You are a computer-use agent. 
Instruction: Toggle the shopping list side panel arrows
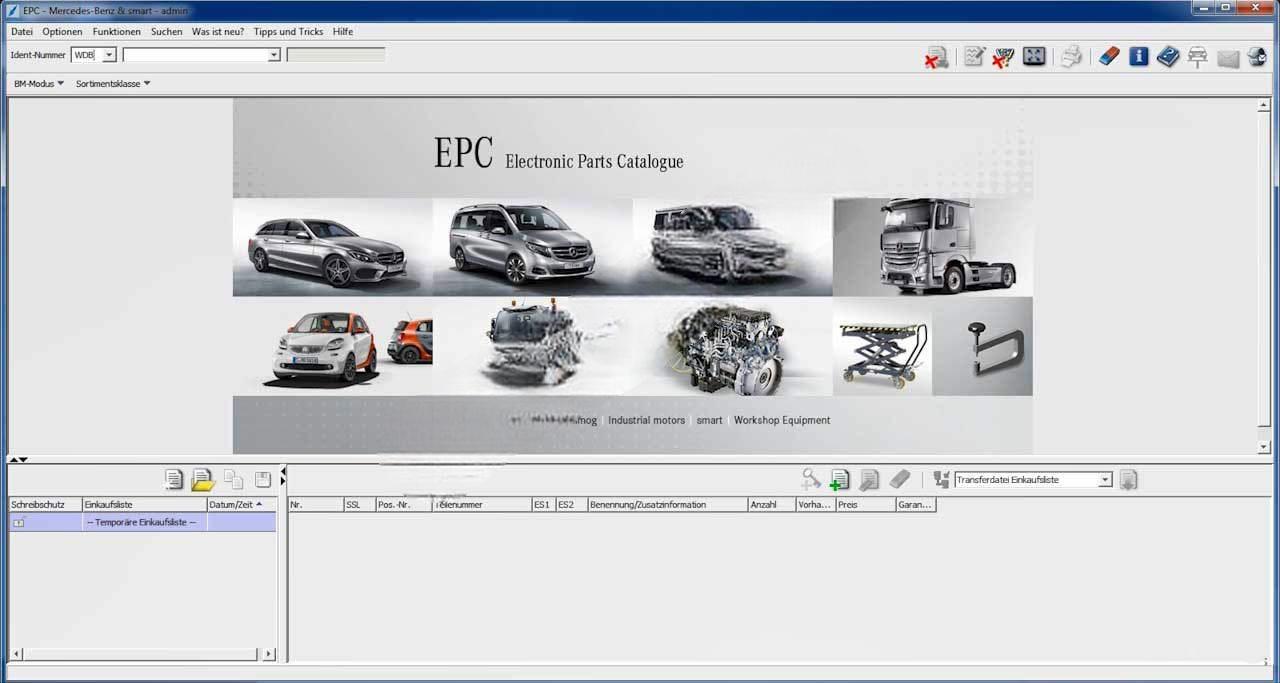point(282,476)
